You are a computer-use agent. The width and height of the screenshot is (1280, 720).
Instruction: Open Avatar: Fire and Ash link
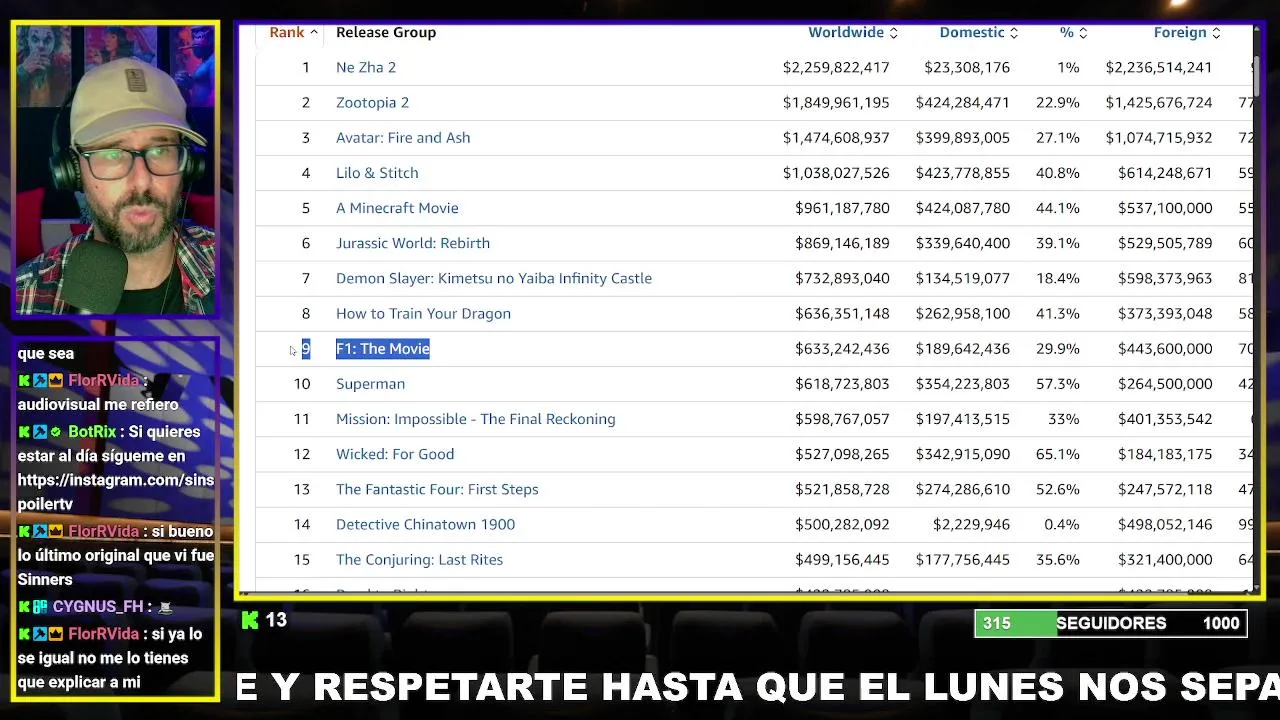403,137
